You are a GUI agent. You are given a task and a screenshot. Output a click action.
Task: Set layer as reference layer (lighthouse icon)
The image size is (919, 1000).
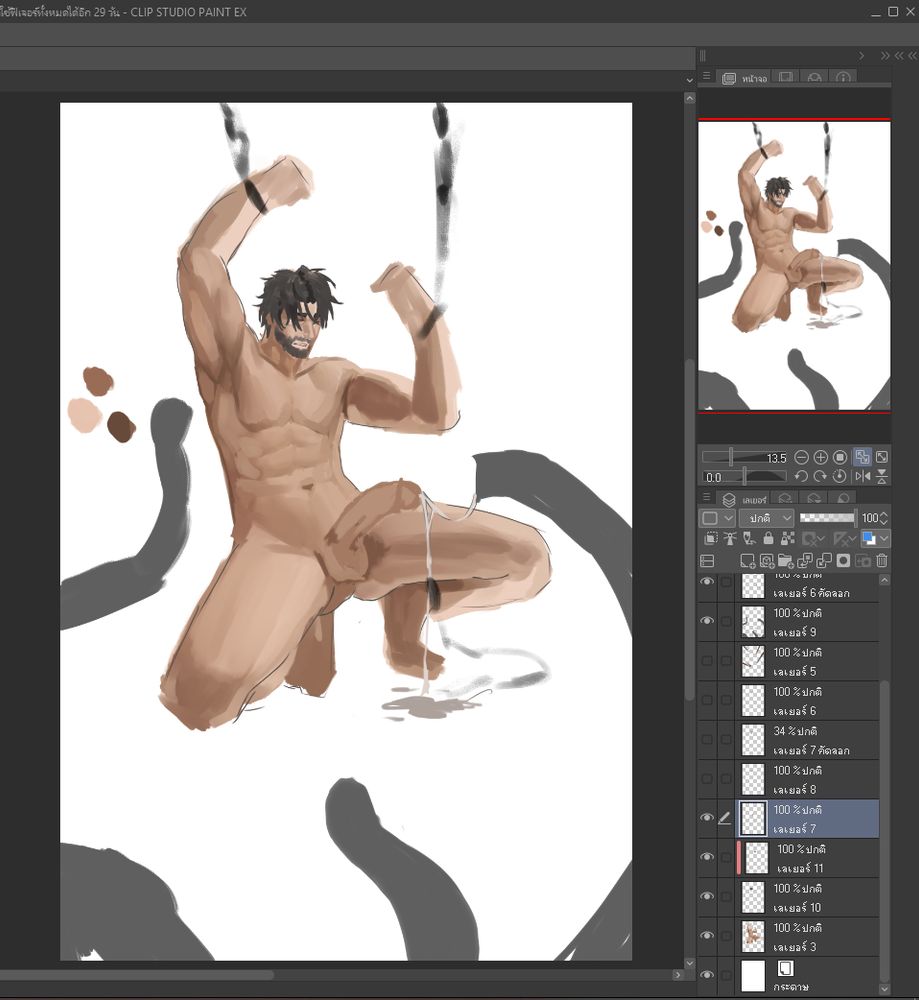click(730, 538)
